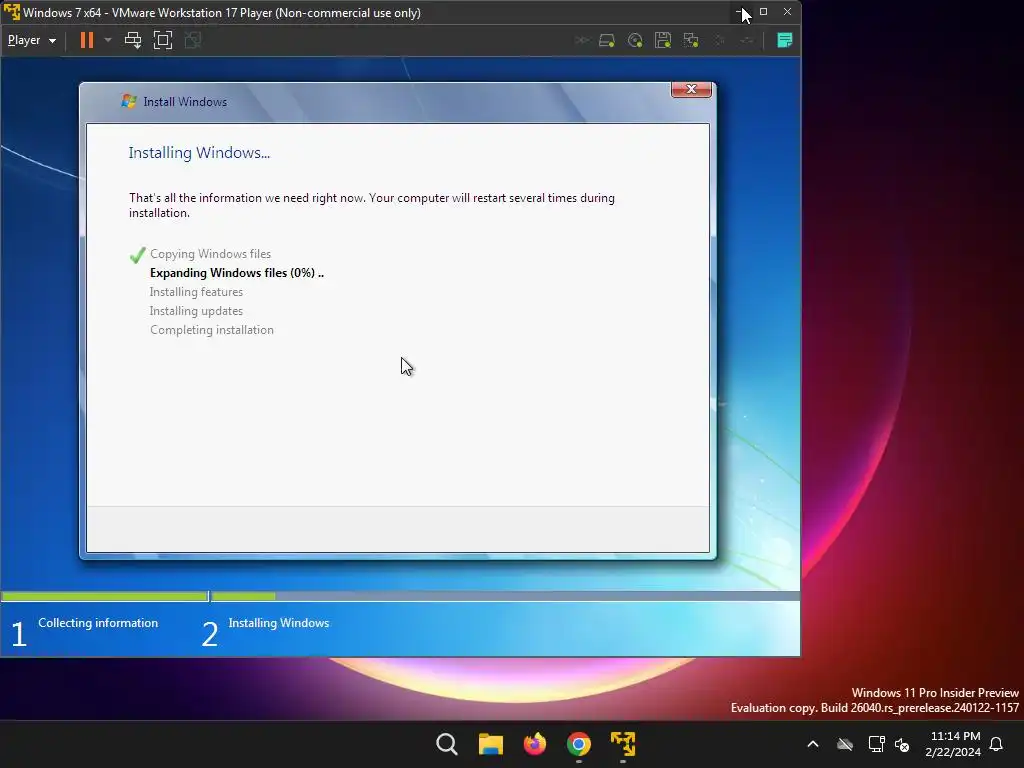
Task: Pause the virtual machine
Action: click(86, 40)
